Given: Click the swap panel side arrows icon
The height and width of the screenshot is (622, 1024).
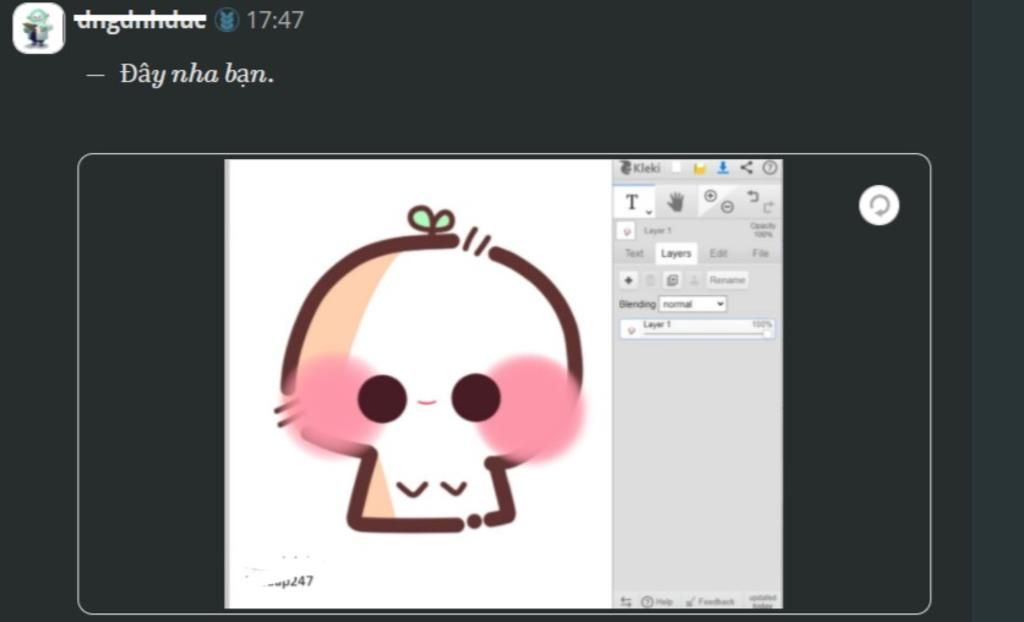Looking at the screenshot, I should pos(626,602).
